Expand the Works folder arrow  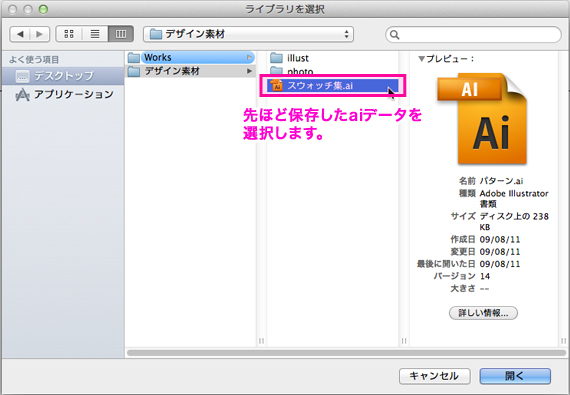[x=249, y=57]
